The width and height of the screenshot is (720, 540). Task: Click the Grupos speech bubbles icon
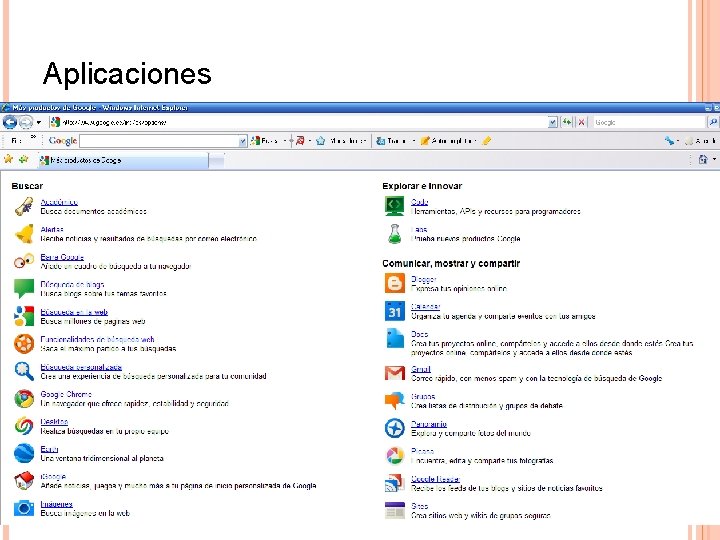[394, 400]
